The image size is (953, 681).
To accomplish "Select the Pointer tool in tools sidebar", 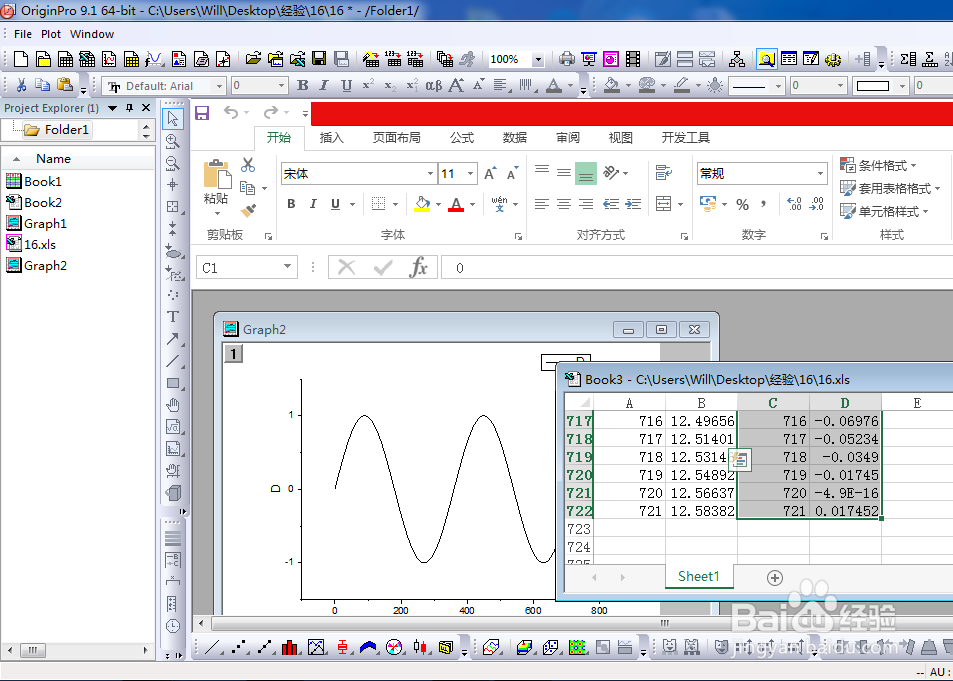I will (x=173, y=118).
